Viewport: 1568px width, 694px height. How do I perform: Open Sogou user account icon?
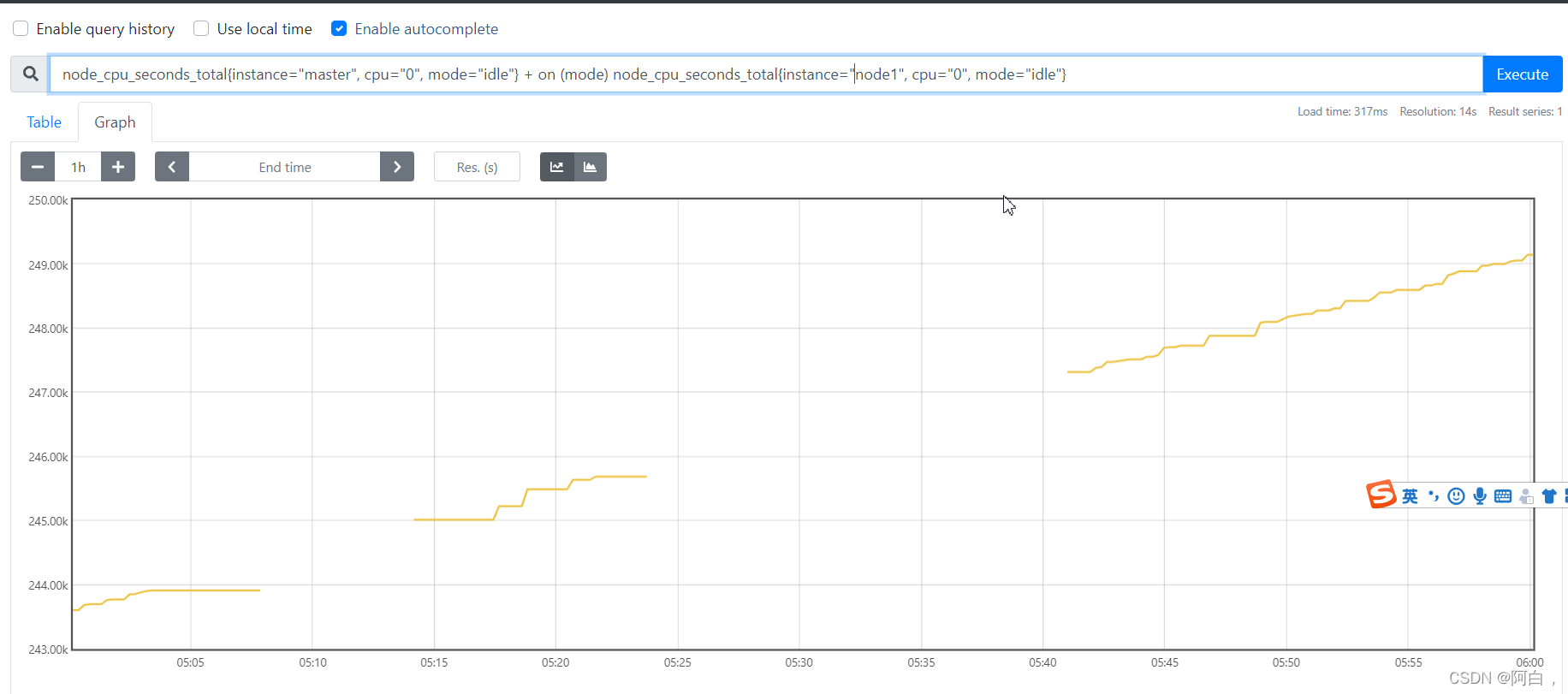click(1526, 496)
